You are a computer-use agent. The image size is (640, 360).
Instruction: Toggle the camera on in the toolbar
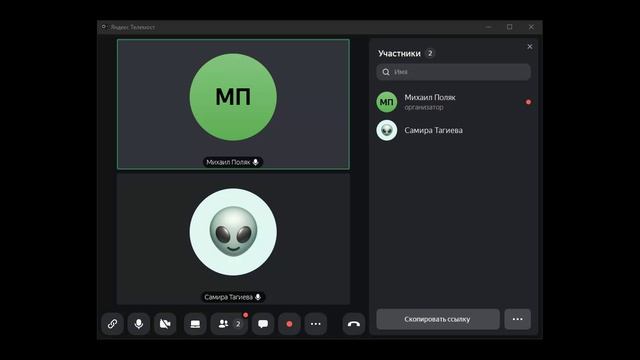[165, 324]
